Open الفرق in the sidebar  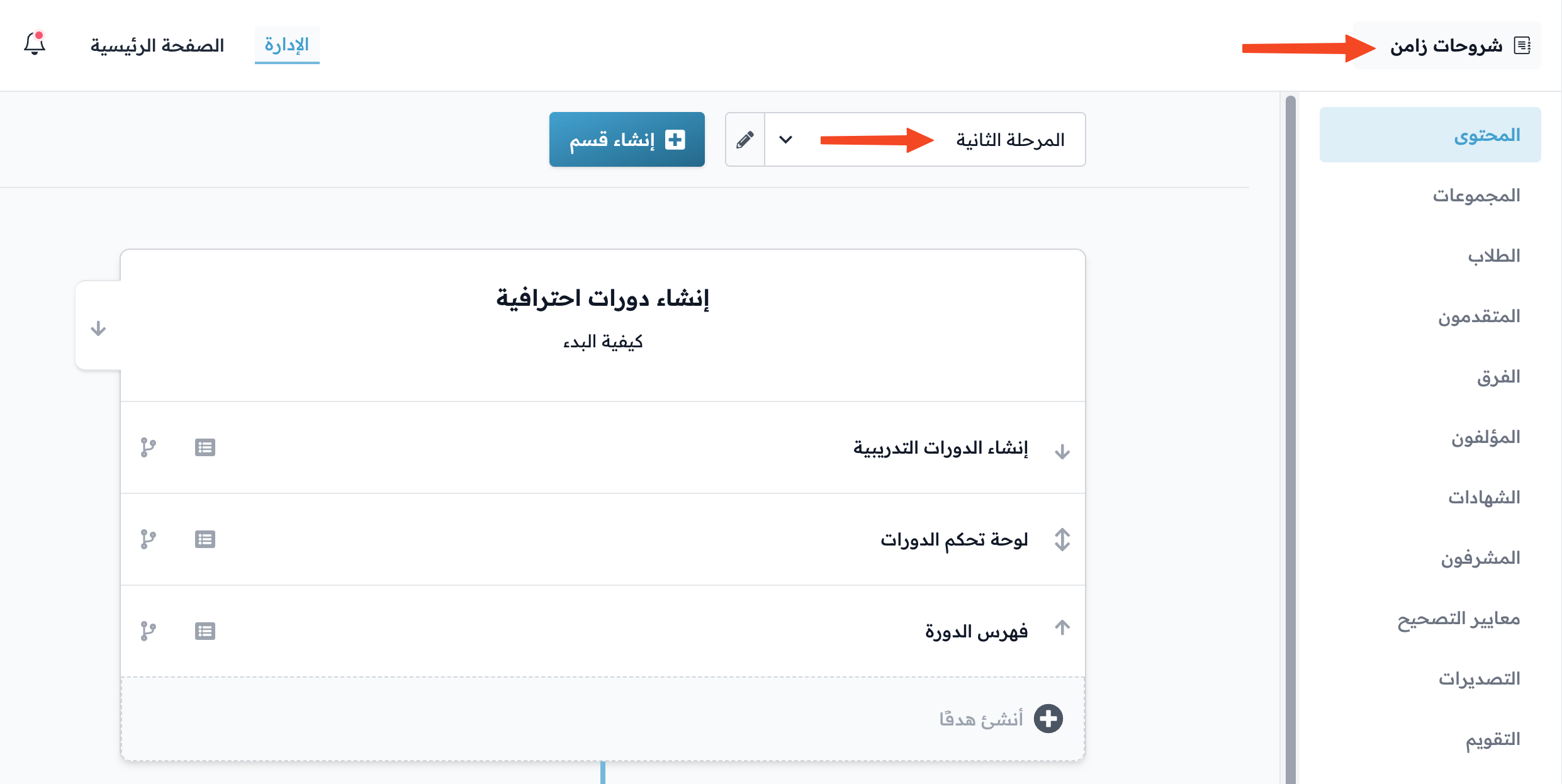[x=1498, y=377]
